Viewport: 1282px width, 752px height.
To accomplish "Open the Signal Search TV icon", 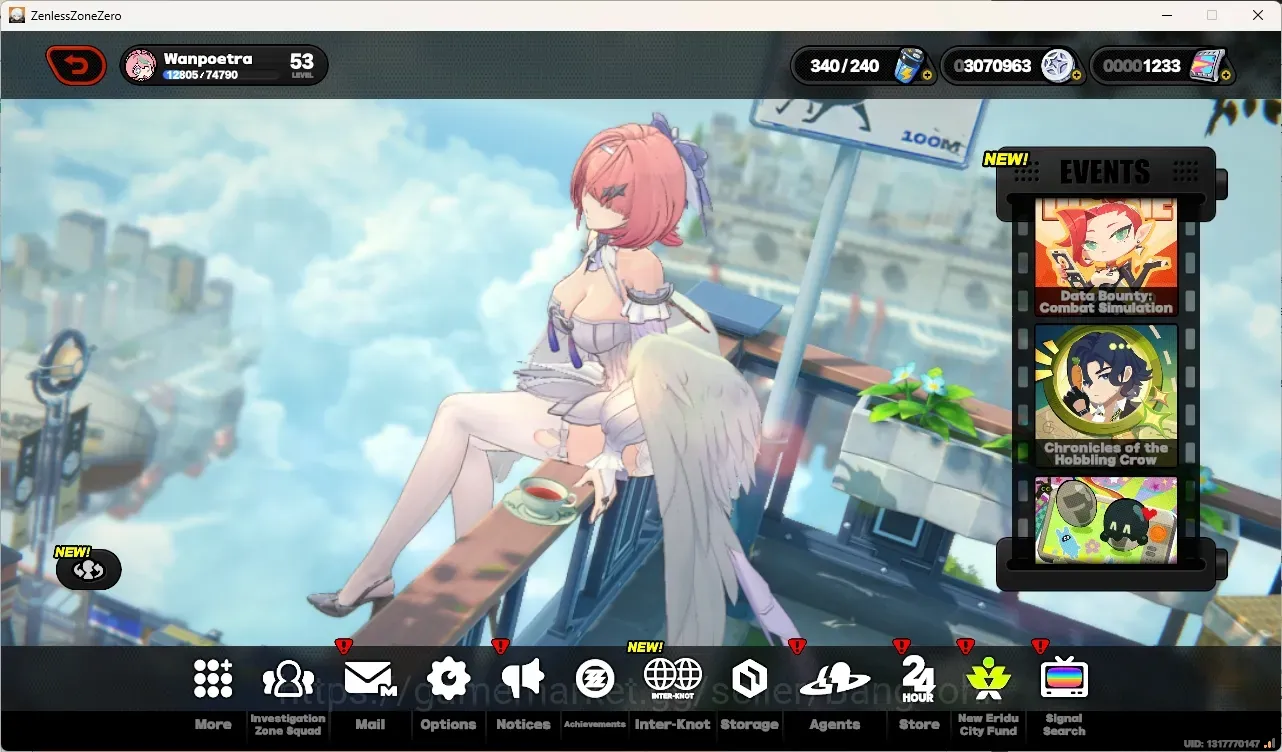I will pyautogui.click(x=1064, y=679).
